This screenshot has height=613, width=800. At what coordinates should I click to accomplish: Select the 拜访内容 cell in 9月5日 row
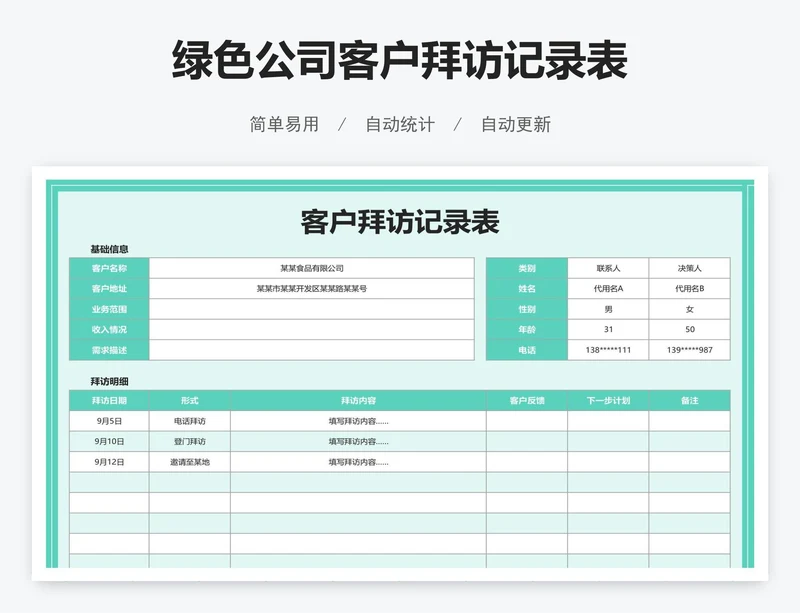point(358,421)
